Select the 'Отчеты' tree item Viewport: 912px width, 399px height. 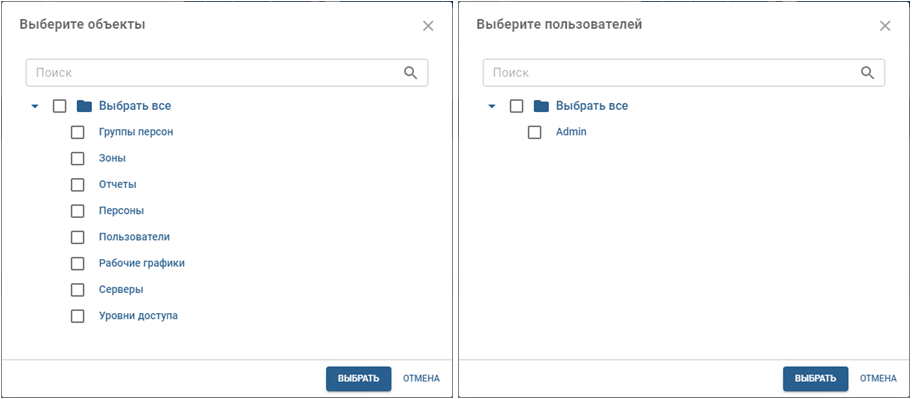117,184
